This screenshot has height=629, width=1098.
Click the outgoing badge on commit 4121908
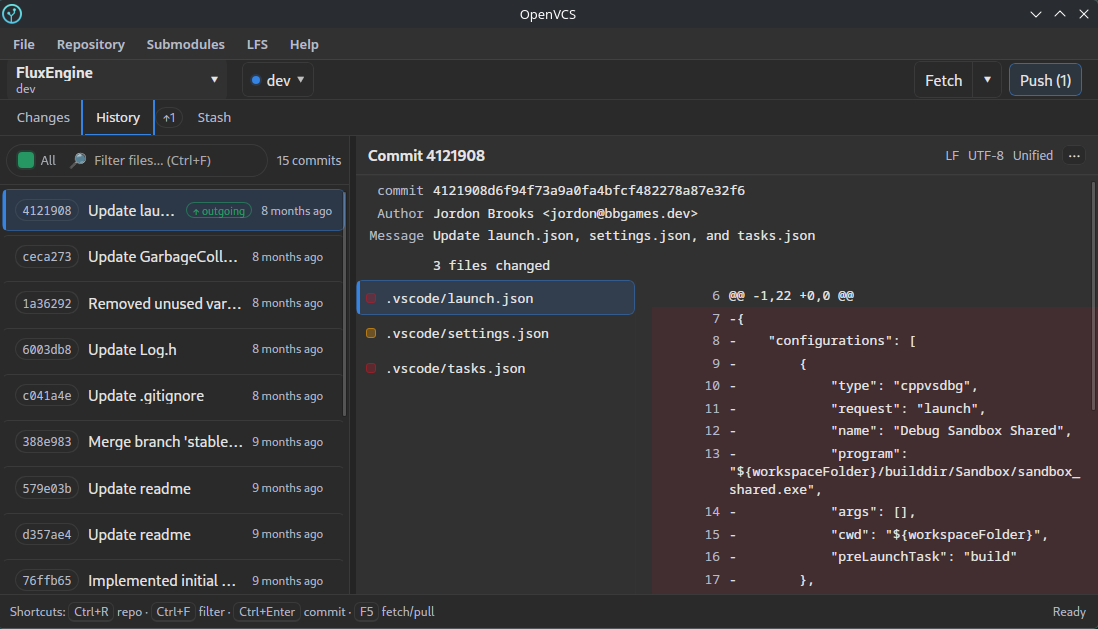(x=218, y=211)
